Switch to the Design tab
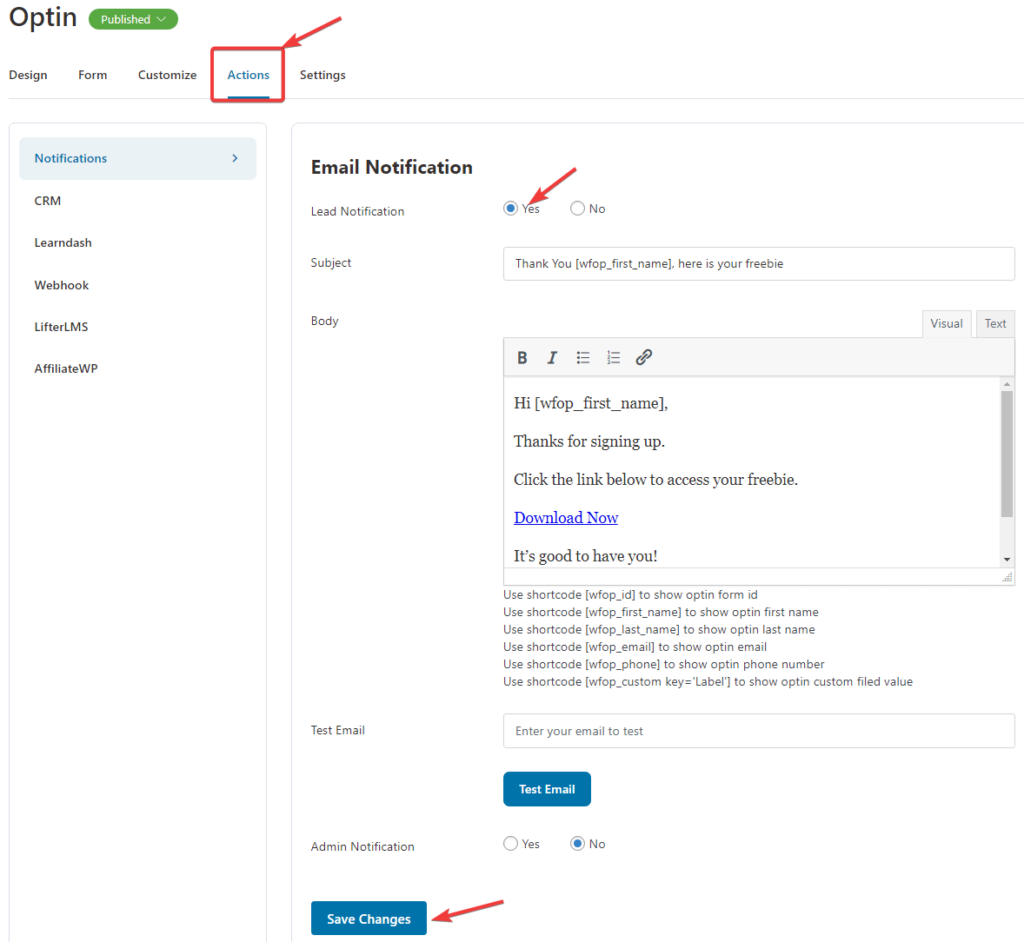 tap(28, 75)
